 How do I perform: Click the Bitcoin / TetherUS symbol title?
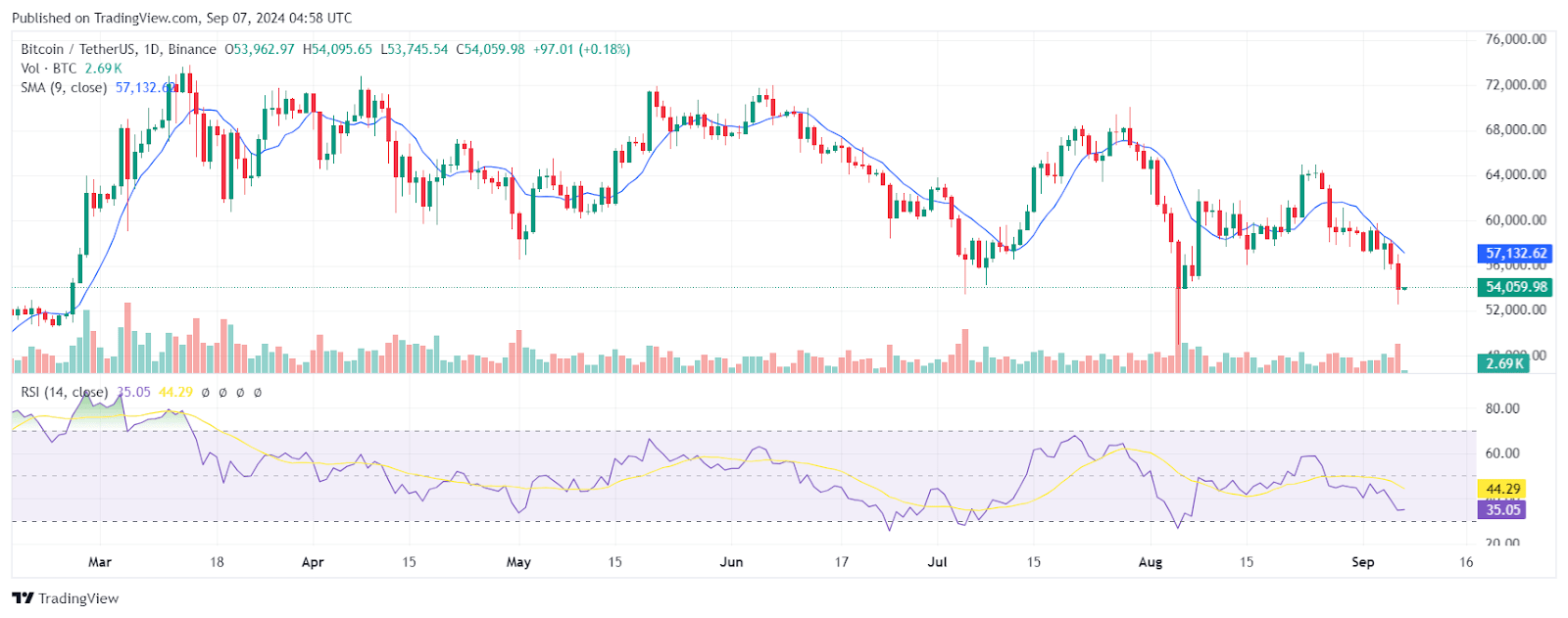click(x=77, y=49)
